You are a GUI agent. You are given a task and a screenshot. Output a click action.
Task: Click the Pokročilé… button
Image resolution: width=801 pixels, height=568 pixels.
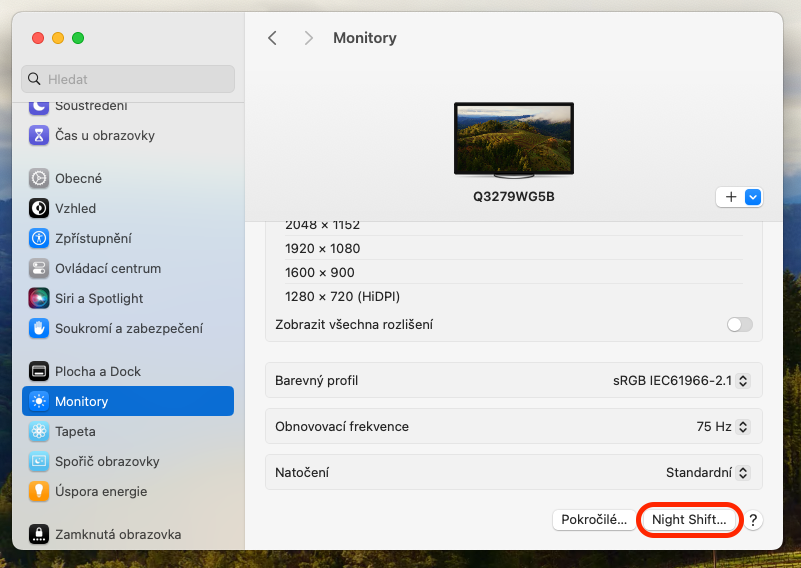point(594,520)
